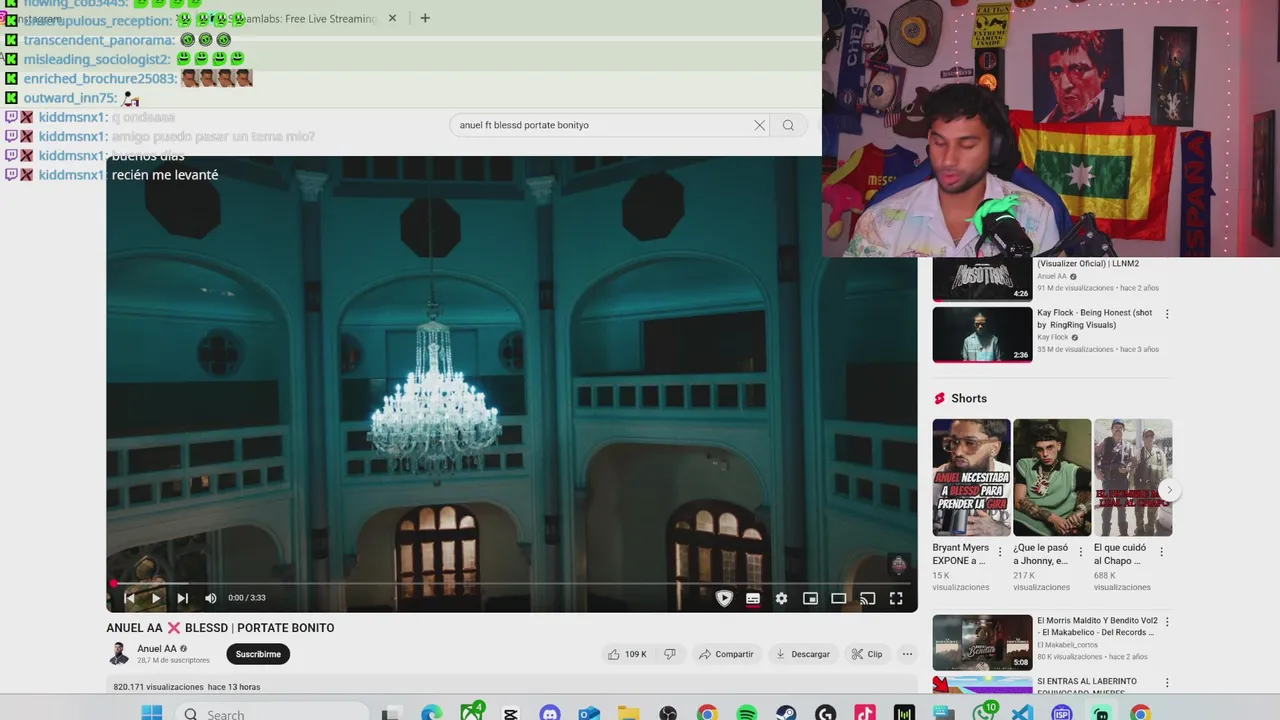Open options for Kay Flock video
The height and width of the screenshot is (720, 1280).
click(1166, 313)
